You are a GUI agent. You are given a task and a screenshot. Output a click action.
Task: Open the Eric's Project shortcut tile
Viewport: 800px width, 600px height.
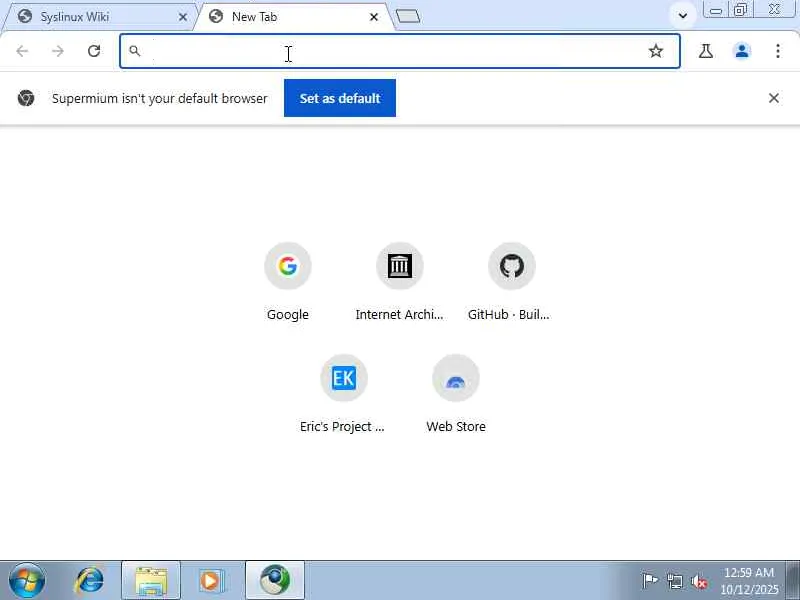click(x=344, y=378)
